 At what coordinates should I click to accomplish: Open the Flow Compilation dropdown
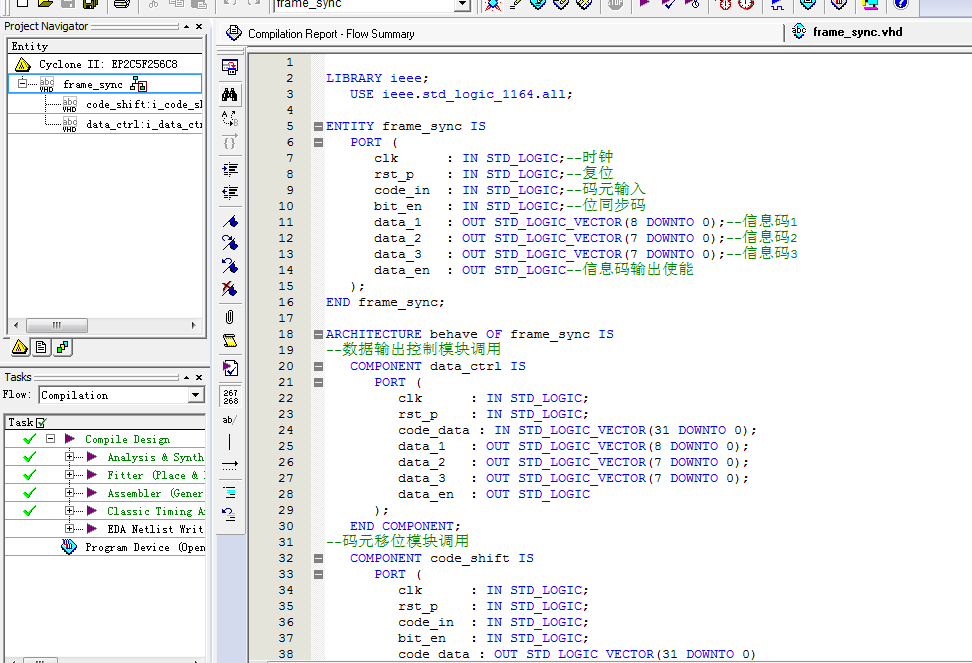pyautogui.click(x=196, y=395)
